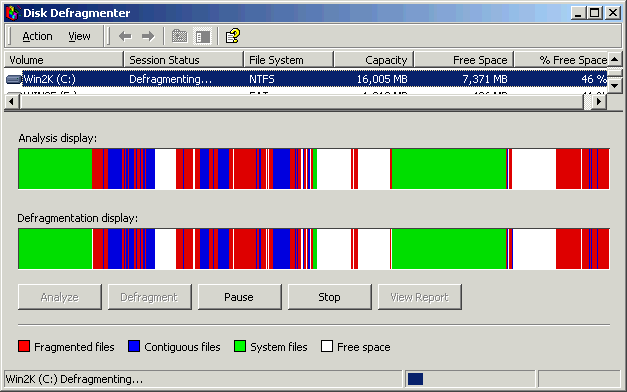Image resolution: width=627 pixels, height=392 pixels.
Task: Click the Disk Defragmenter title bar icon
Action: pos(12,13)
